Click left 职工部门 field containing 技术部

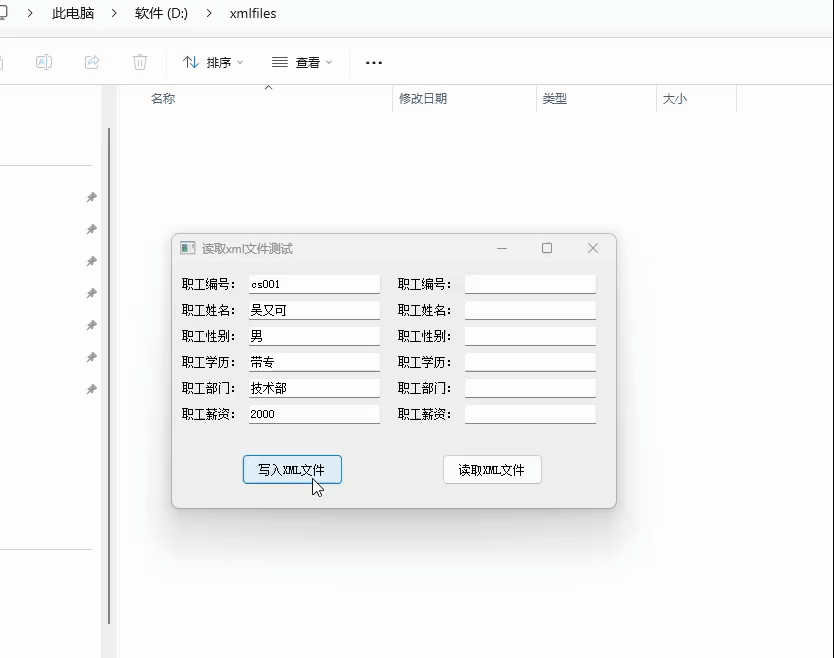tap(314, 388)
